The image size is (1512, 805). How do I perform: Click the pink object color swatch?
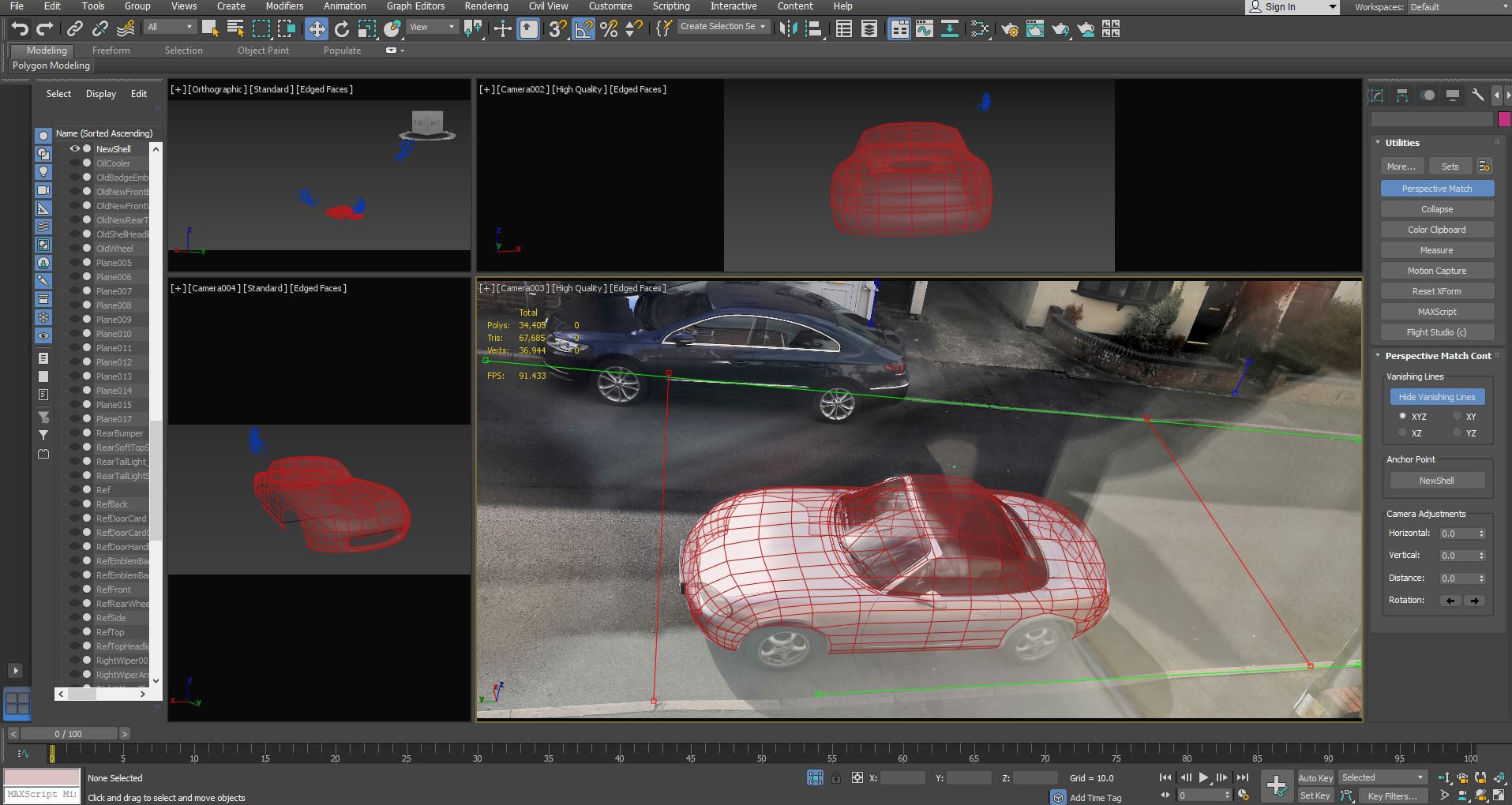pyautogui.click(x=1504, y=119)
